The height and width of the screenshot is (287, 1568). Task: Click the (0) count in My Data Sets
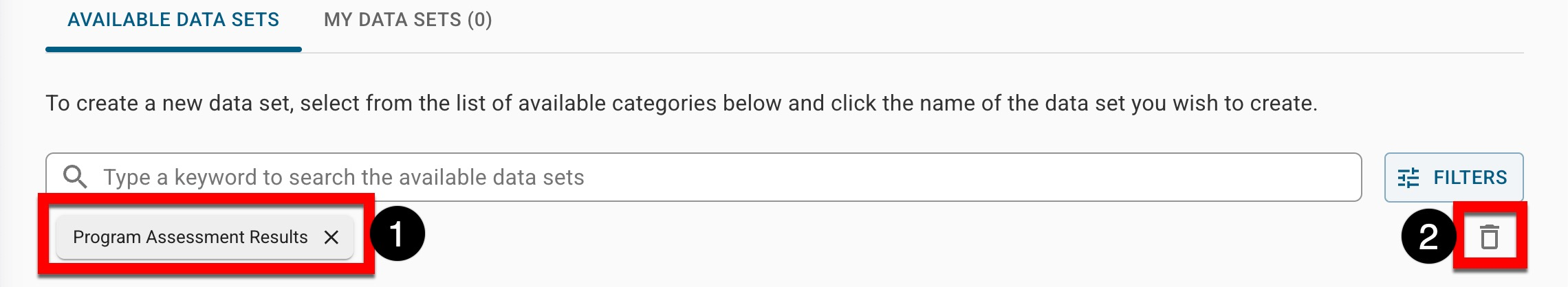click(480, 20)
